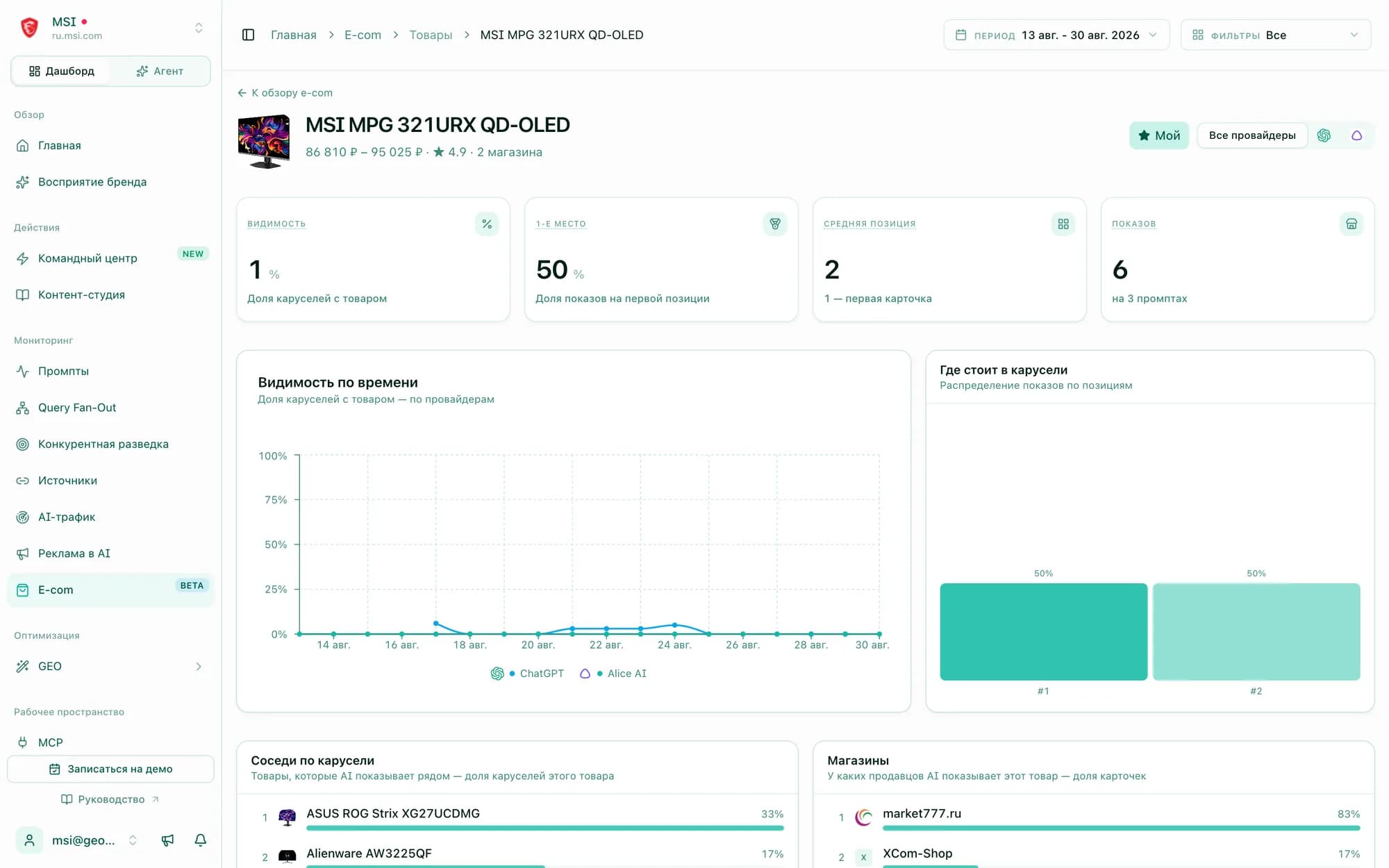Filter by ChatGPT provider icon
This screenshot has width=1389, height=868.
click(1324, 135)
